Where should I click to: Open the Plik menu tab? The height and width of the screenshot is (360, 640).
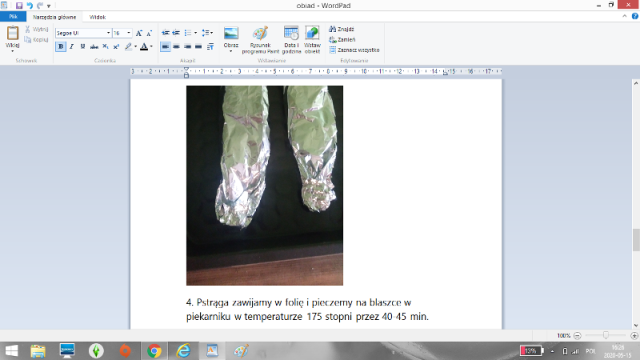[x=13, y=17]
